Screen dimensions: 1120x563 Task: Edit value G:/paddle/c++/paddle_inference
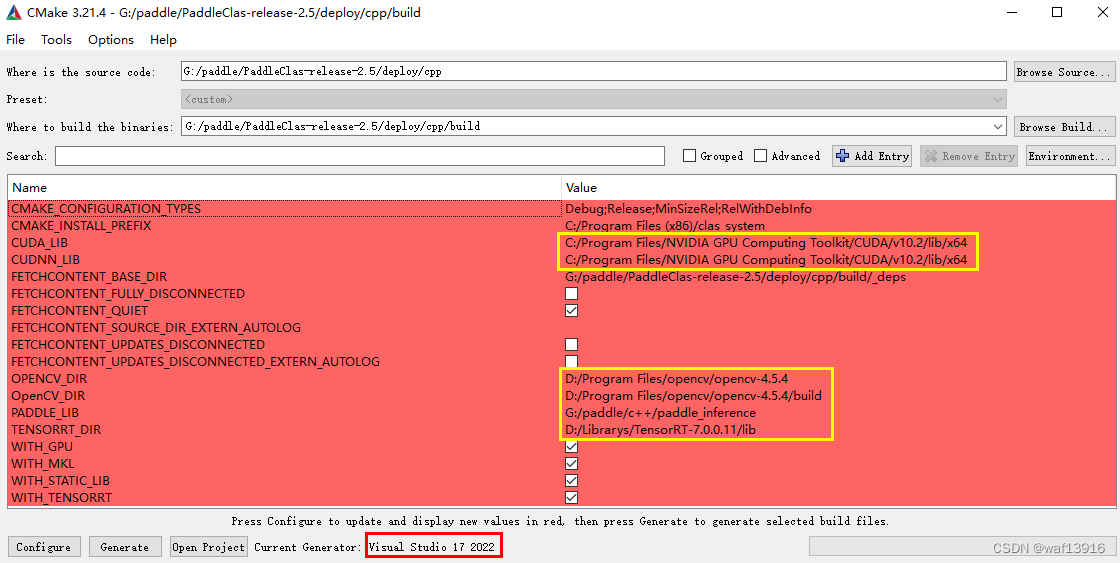pos(660,413)
